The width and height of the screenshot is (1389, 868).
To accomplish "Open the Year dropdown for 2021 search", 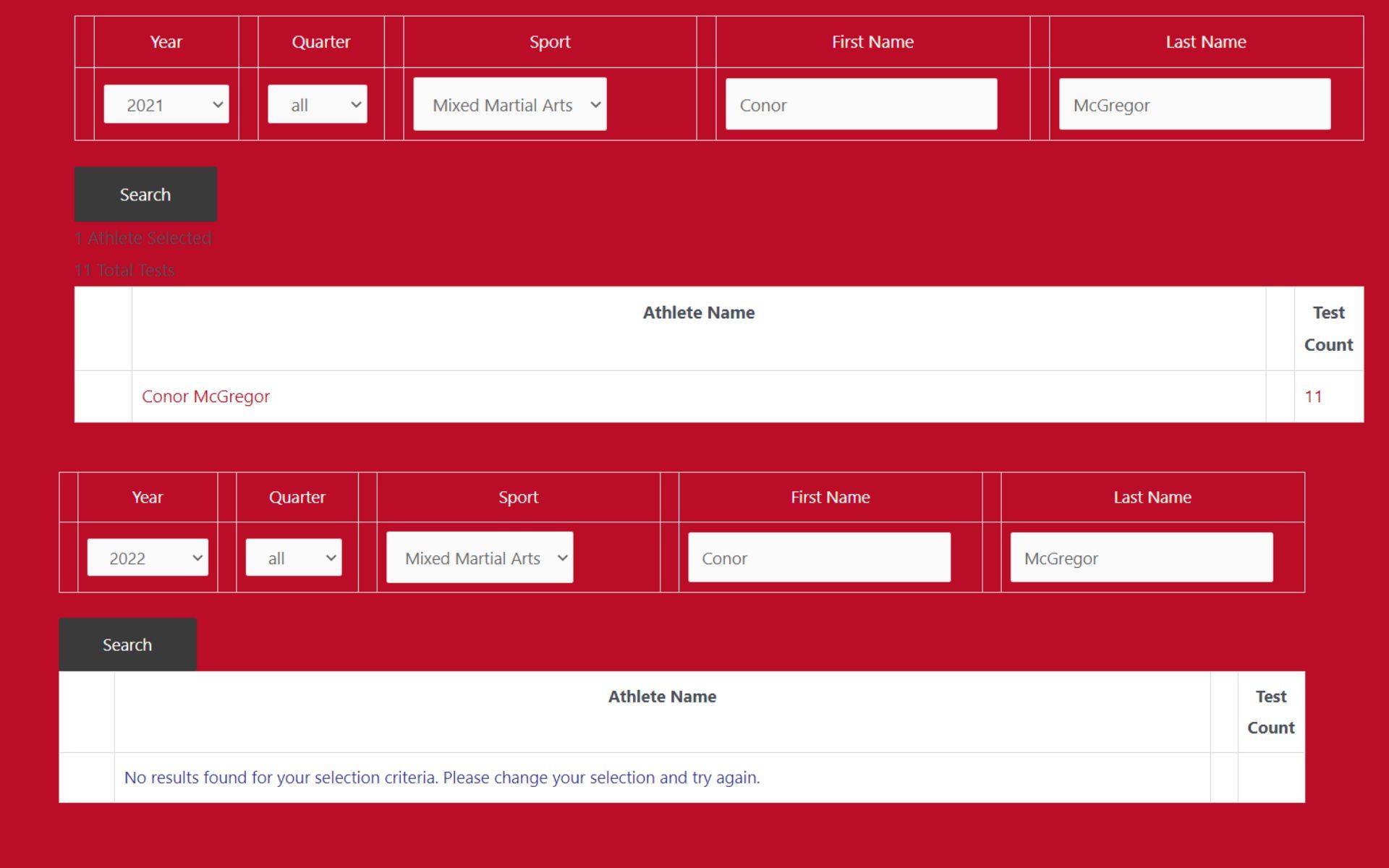I will pyautogui.click(x=166, y=104).
